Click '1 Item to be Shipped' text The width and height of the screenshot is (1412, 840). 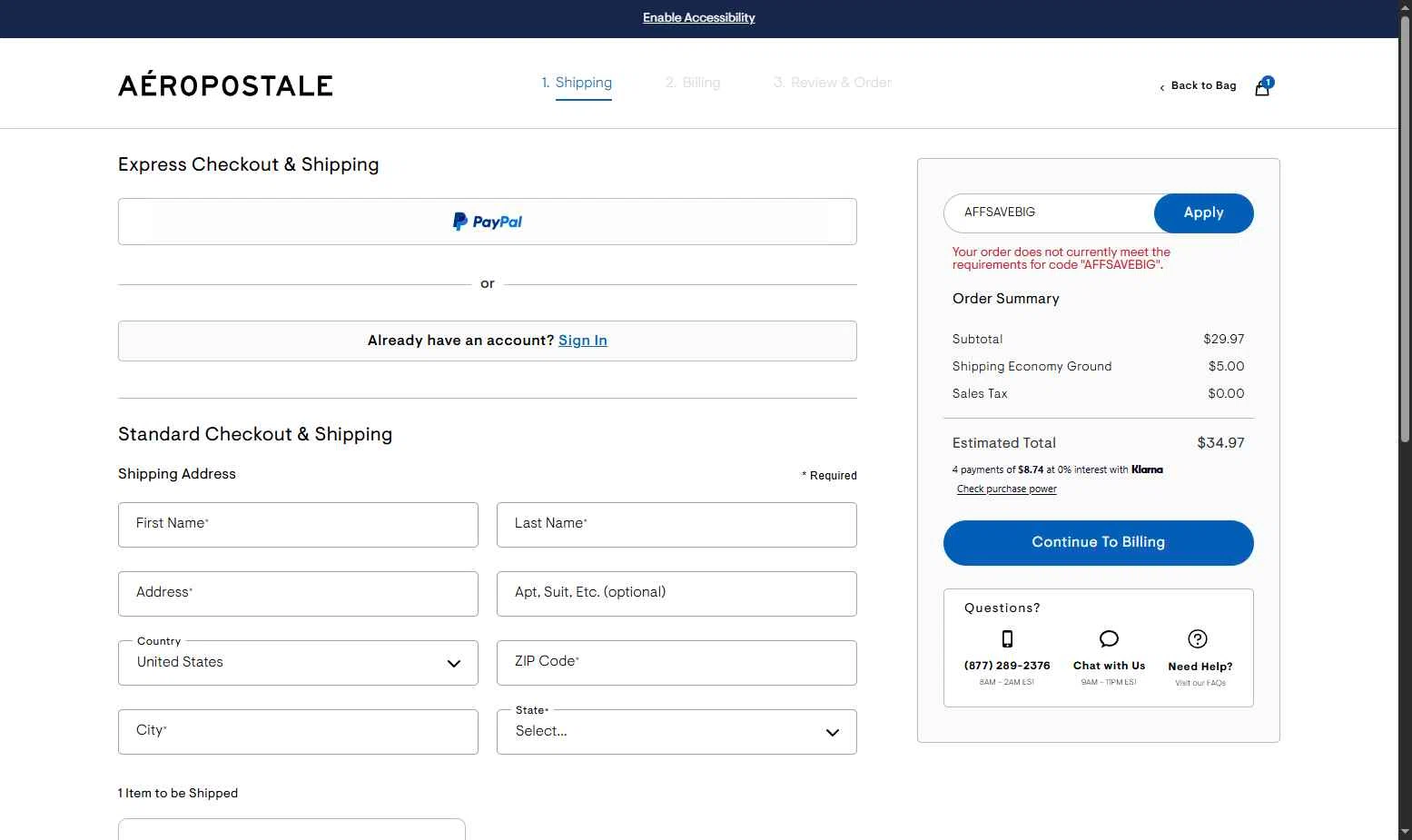[178, 793]
